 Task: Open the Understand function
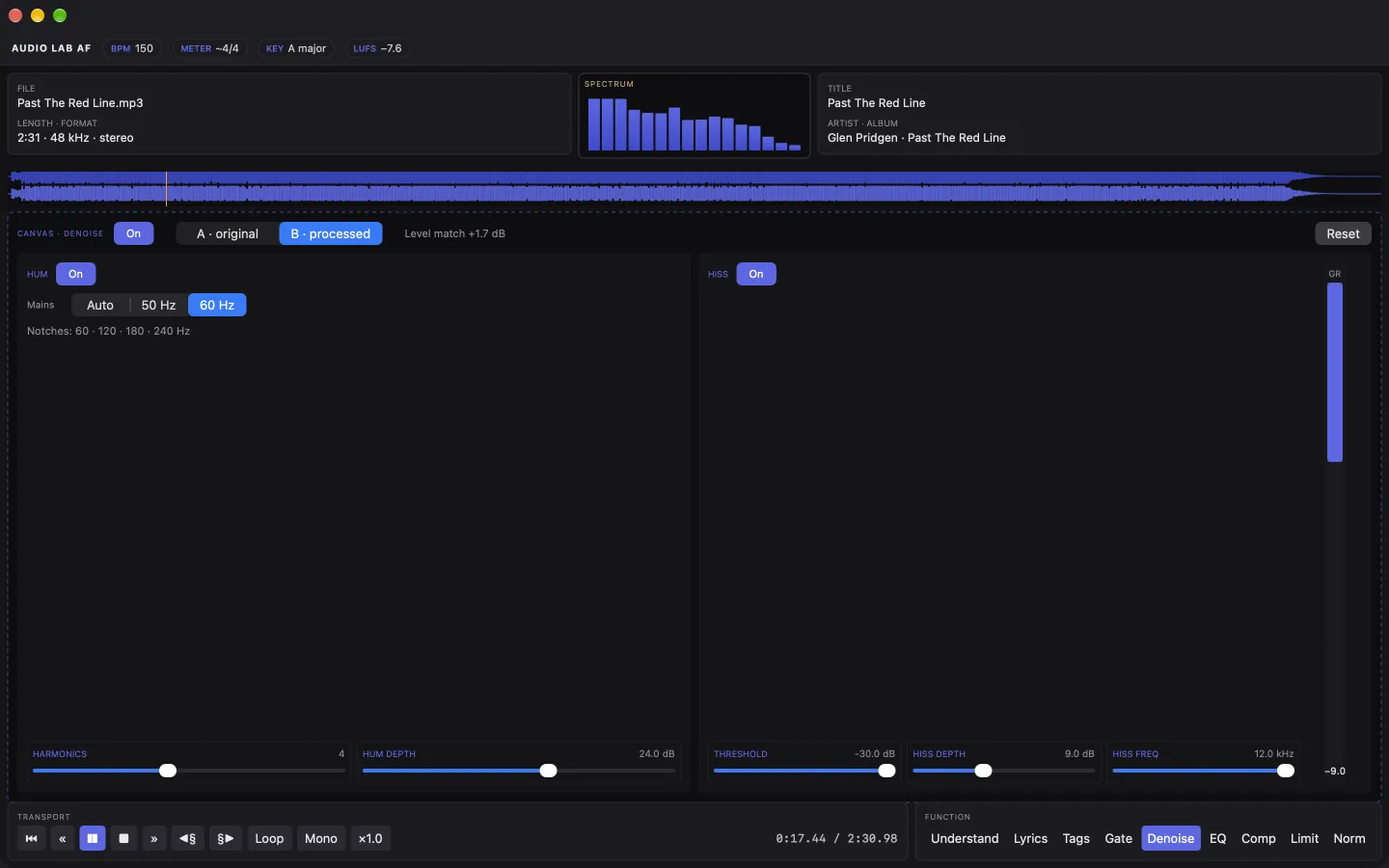965,838
